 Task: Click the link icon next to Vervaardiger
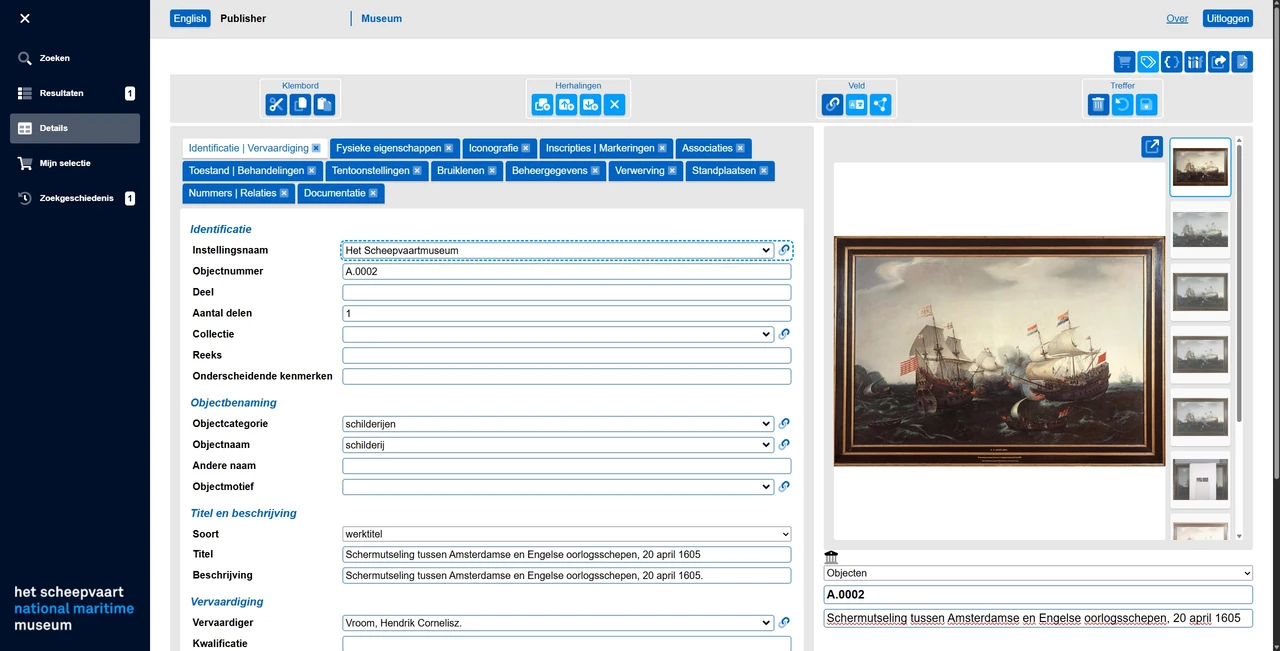(784, 623)
